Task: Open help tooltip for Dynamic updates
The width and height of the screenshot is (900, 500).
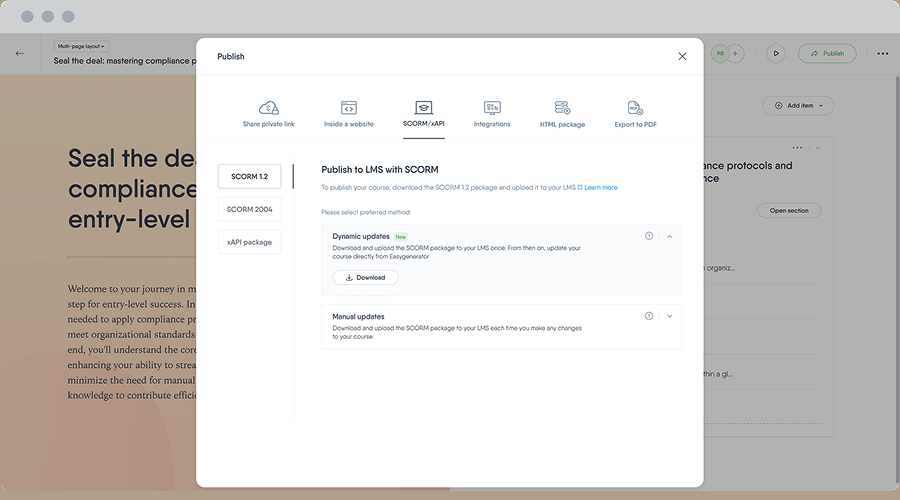Action: pos(649,236)
